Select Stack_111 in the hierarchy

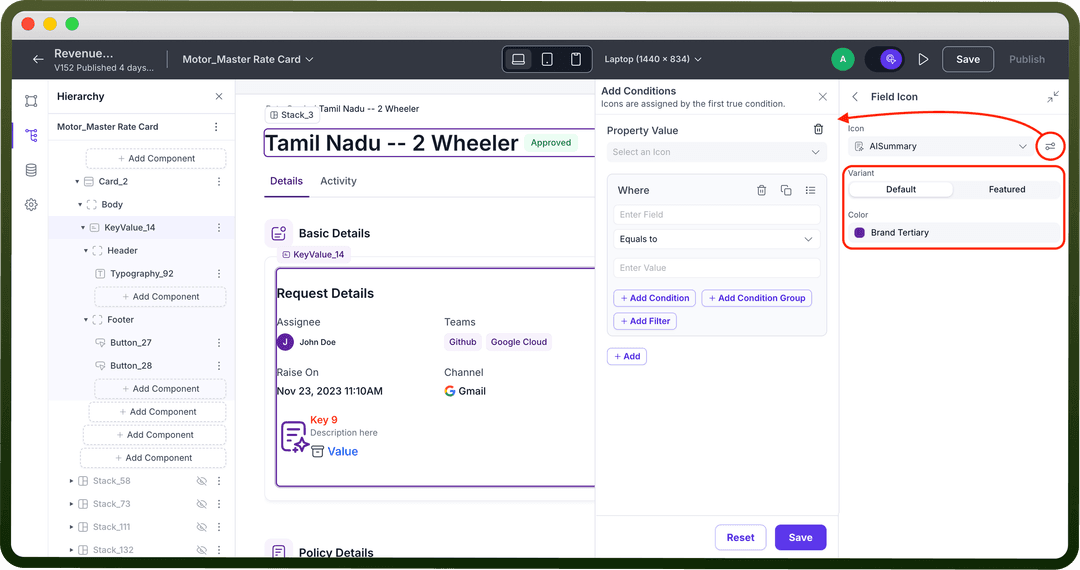pos(112,527)
